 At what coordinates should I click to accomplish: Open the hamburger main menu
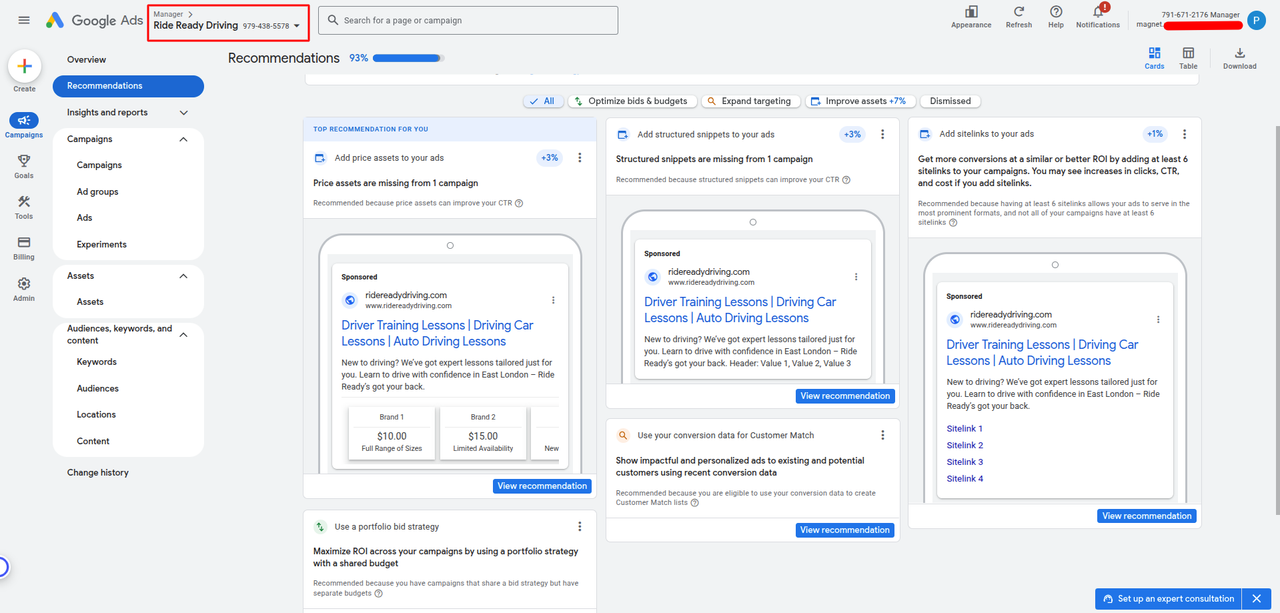[x=24, y=20]
